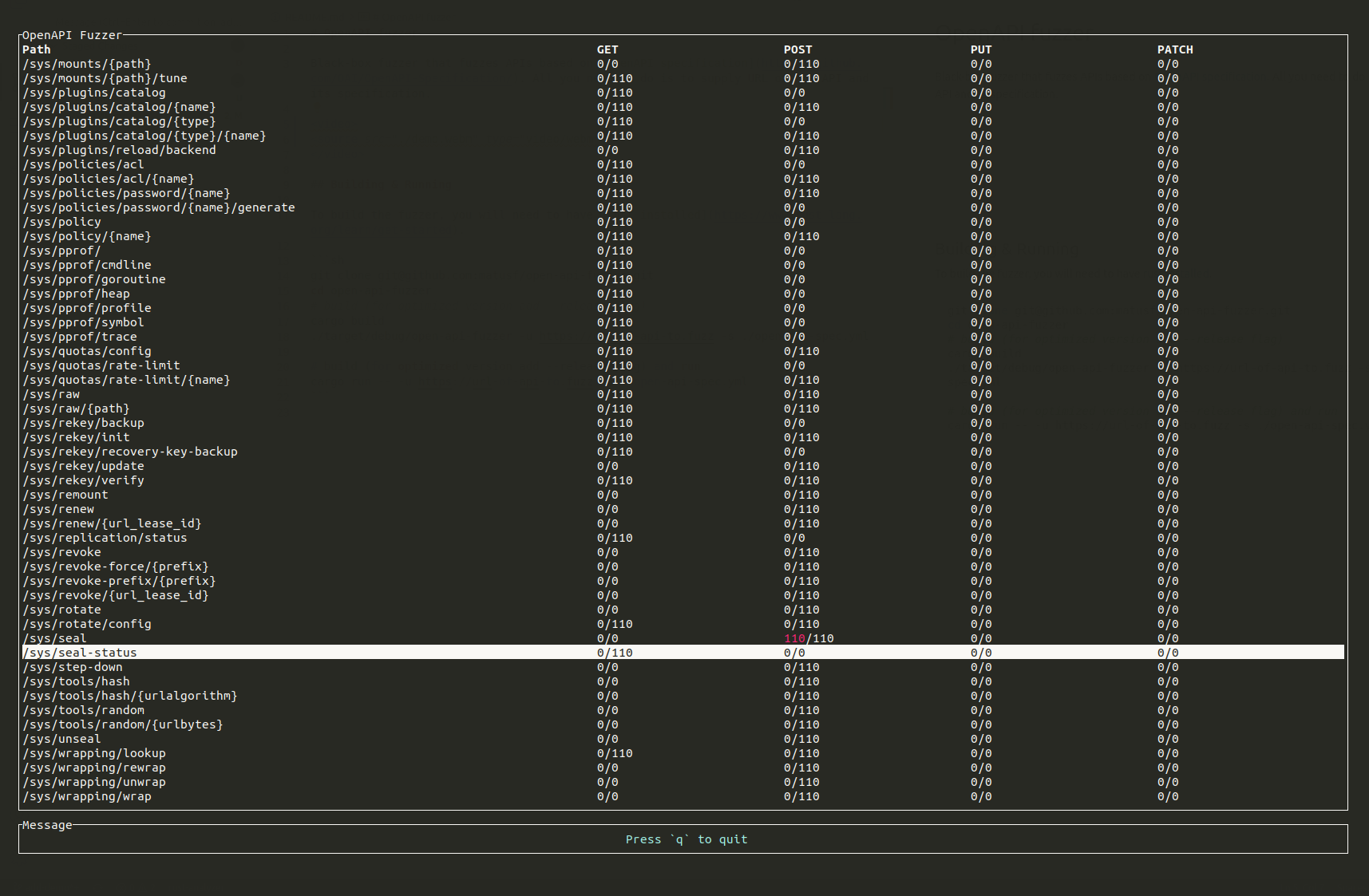Select /sys/tools/hash/{urlalgorithm} path
This screenshot has width=1369, height=896.
pyautogui.click(x=130, y=696)
